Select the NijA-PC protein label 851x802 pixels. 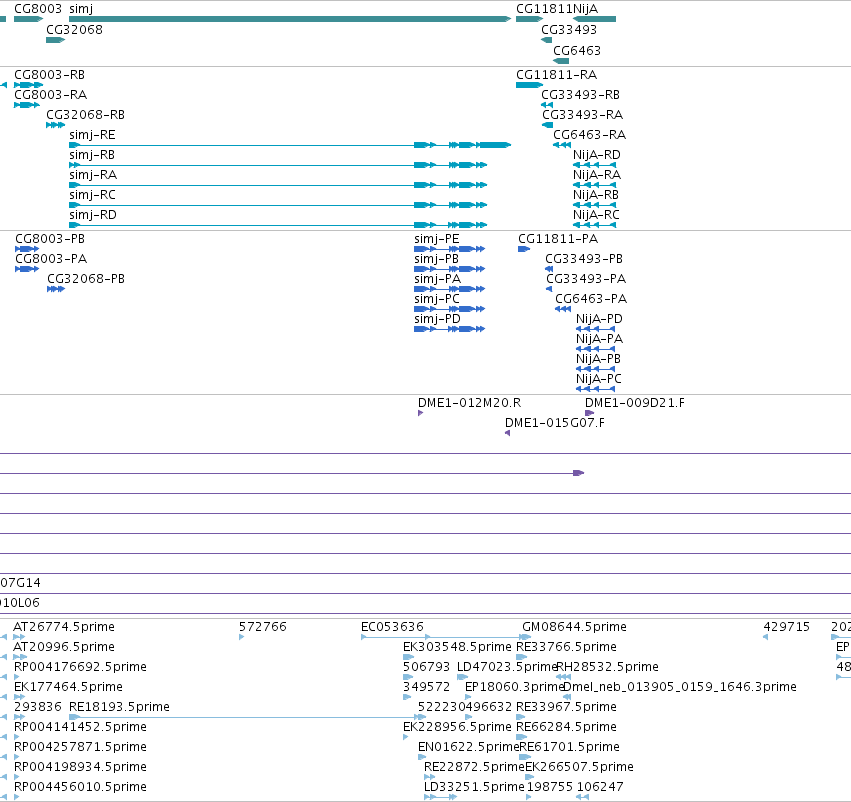tap(599, 380)
